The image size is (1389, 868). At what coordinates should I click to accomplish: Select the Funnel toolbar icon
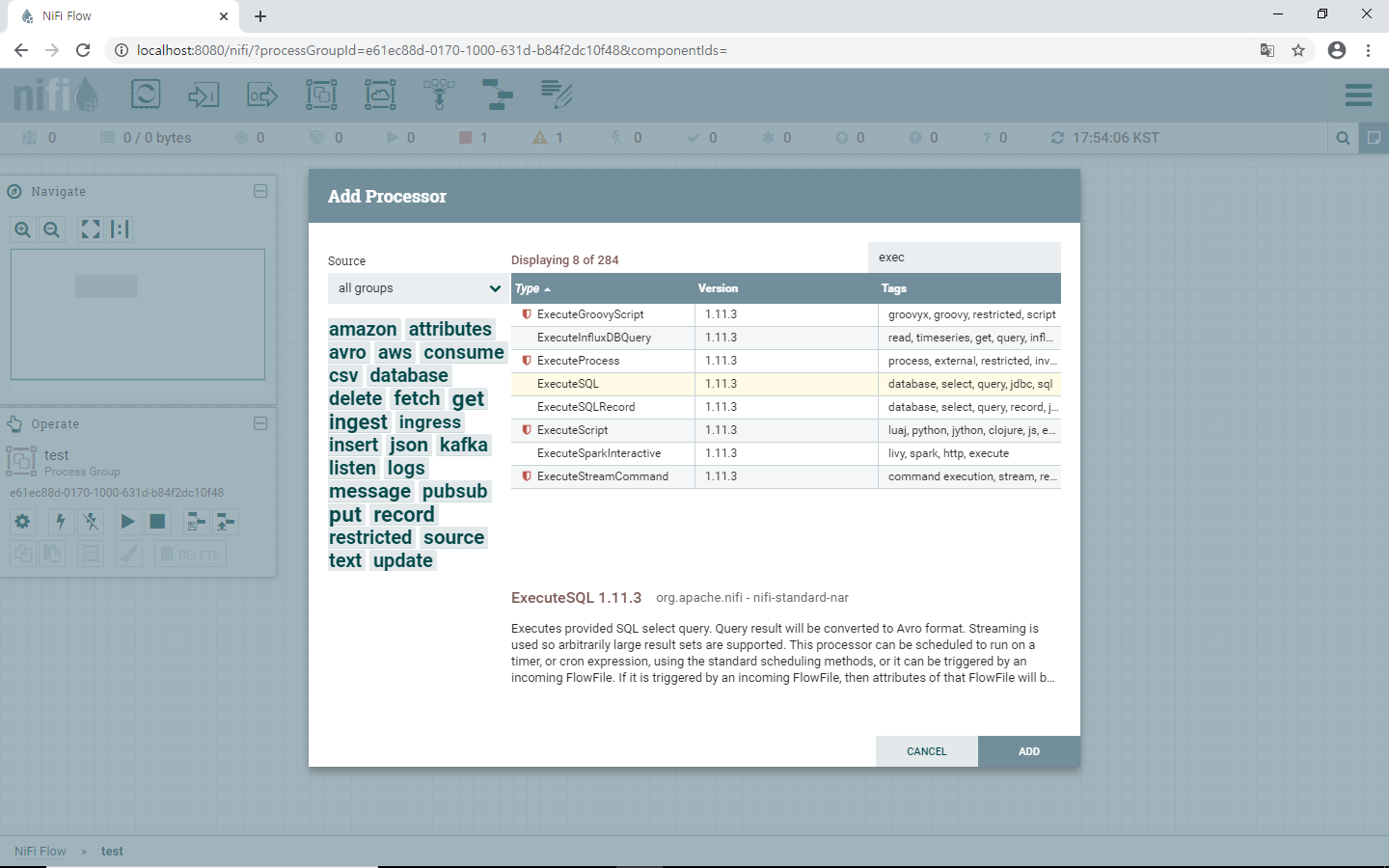(x=439, y=95)
